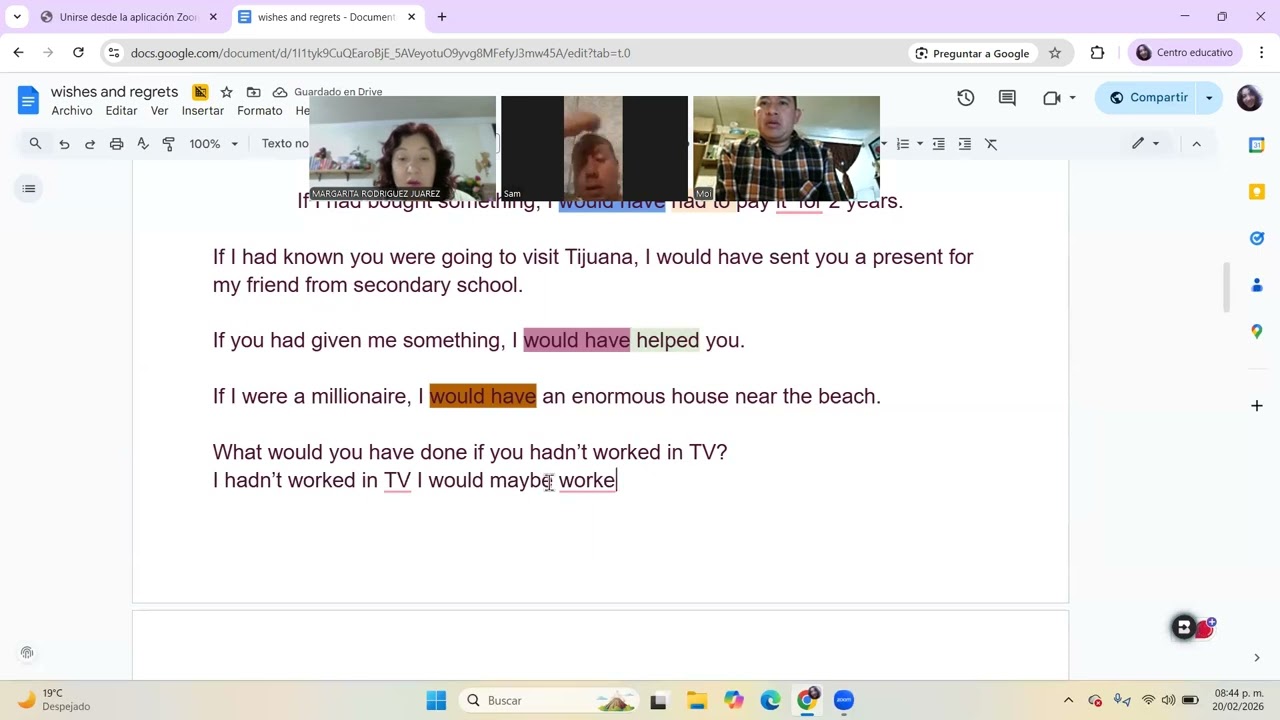Collapse the toolbar with the chevron up
Viewport: 1280px width, 720px height.
[1196, 144]
